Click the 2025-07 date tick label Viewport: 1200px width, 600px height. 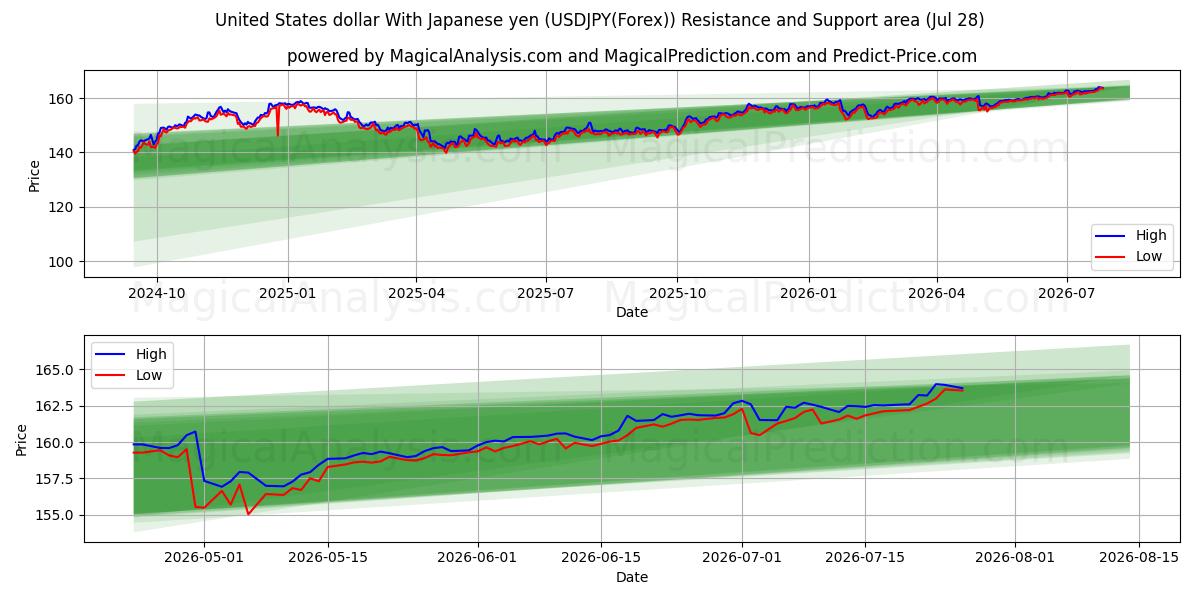click(x=546, y=293)
